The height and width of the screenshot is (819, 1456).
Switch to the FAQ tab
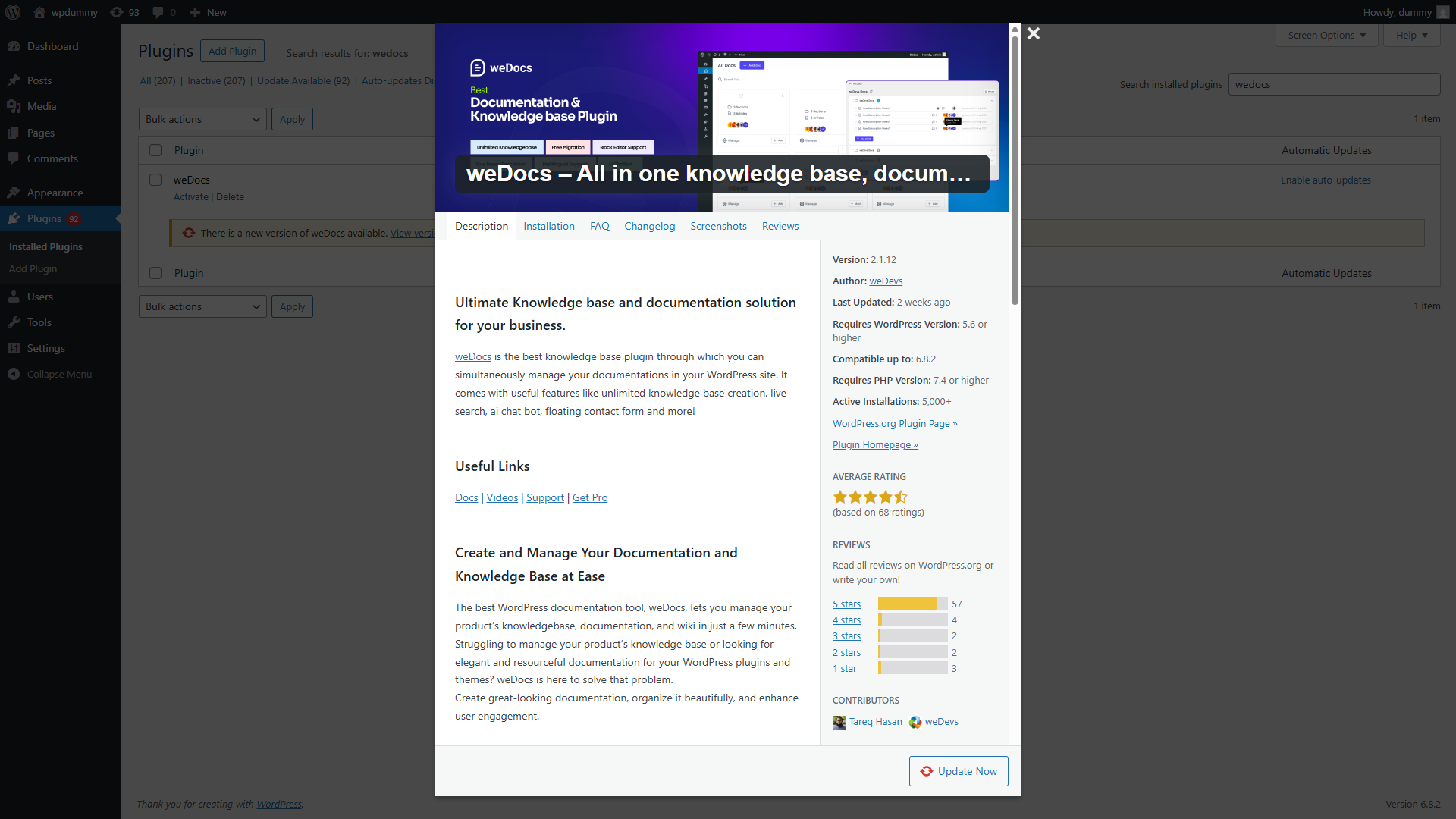point(600,226)
